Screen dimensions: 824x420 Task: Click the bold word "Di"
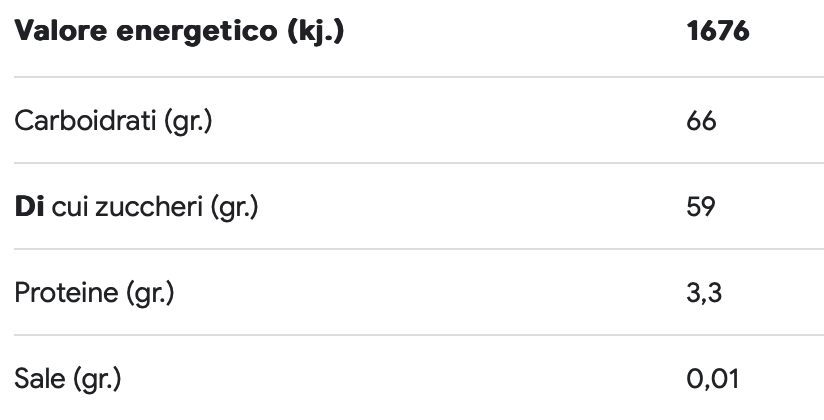(28, 207)
